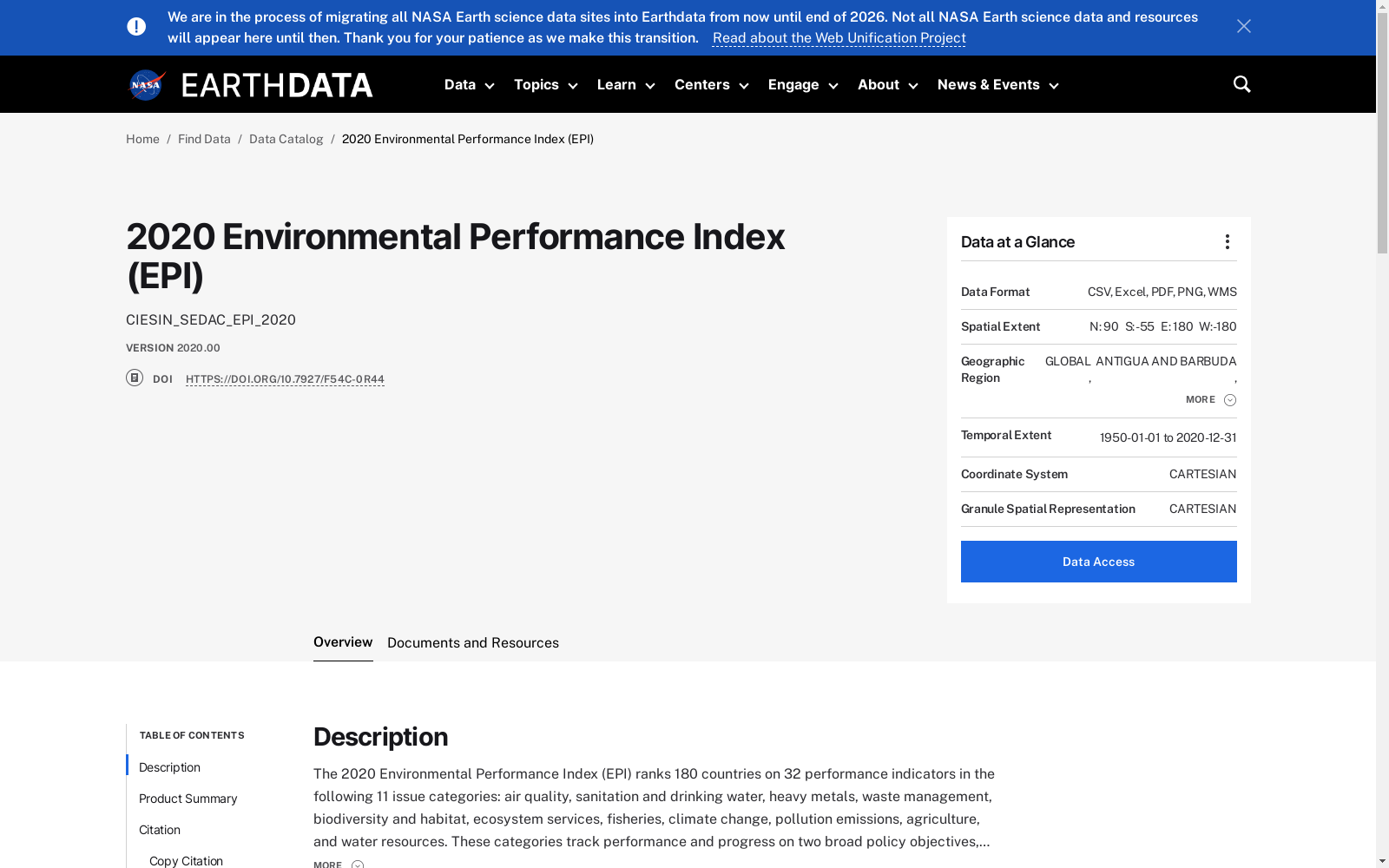
Task: Expand the Topics navigation menu
Action: (x=545, y=85)
